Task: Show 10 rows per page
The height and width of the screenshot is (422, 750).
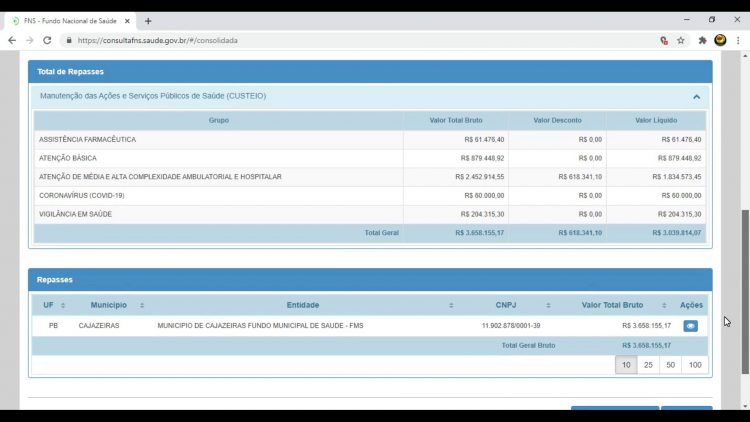Action: coord(626,365)
